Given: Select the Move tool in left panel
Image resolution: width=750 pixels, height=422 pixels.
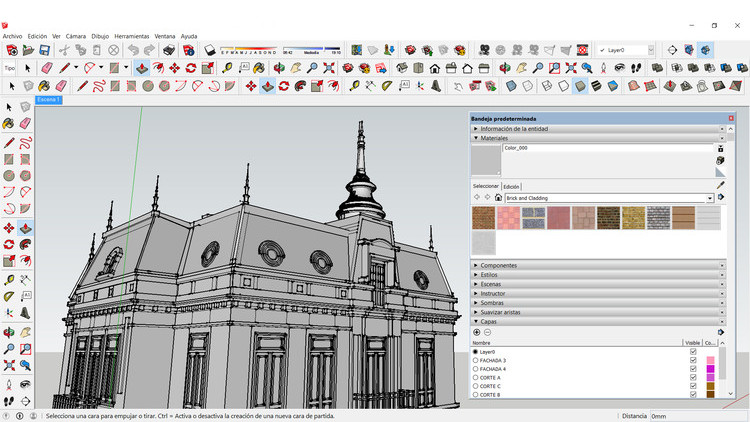Looking at the screenshot, I should click(9, 228).
